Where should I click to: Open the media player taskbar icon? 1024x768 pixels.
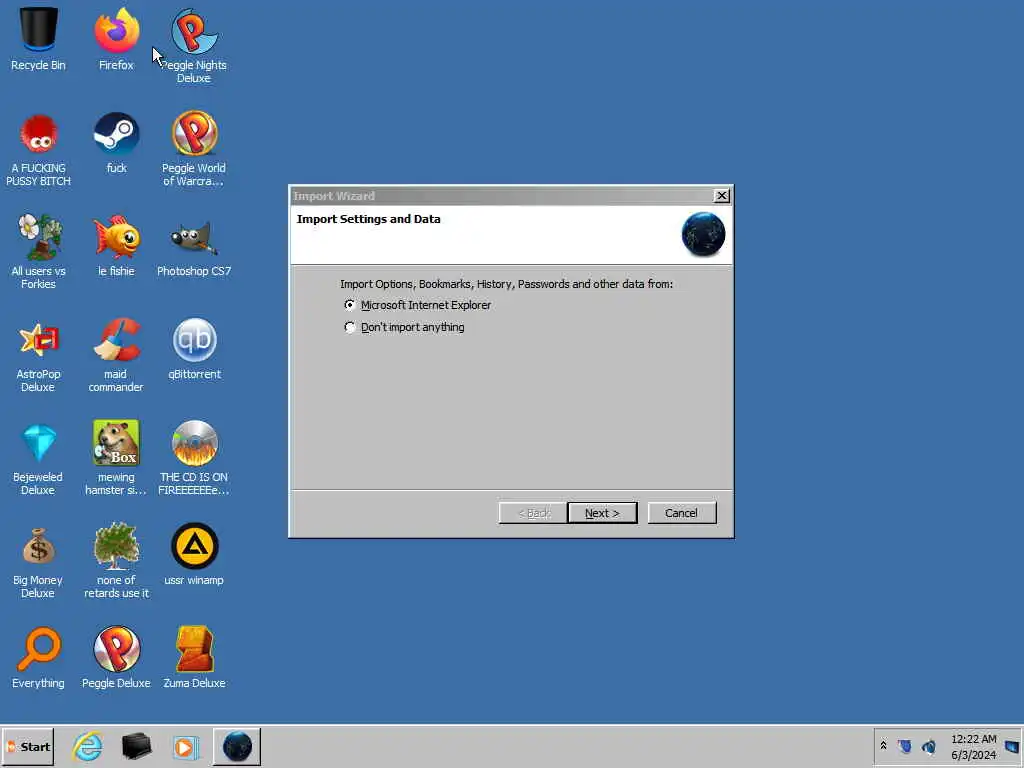pos(185,747)
